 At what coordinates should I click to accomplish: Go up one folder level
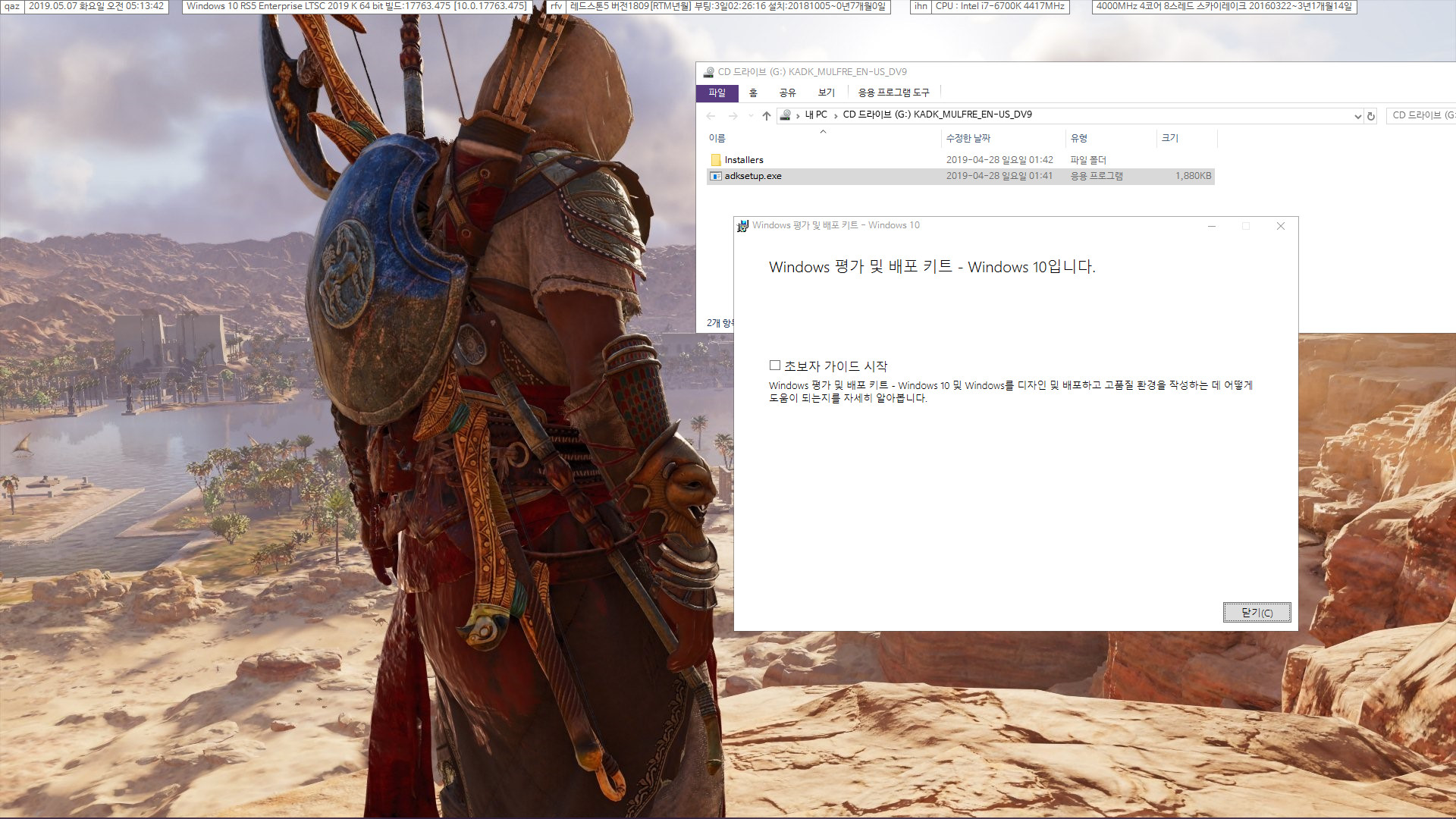pos(767,116)
